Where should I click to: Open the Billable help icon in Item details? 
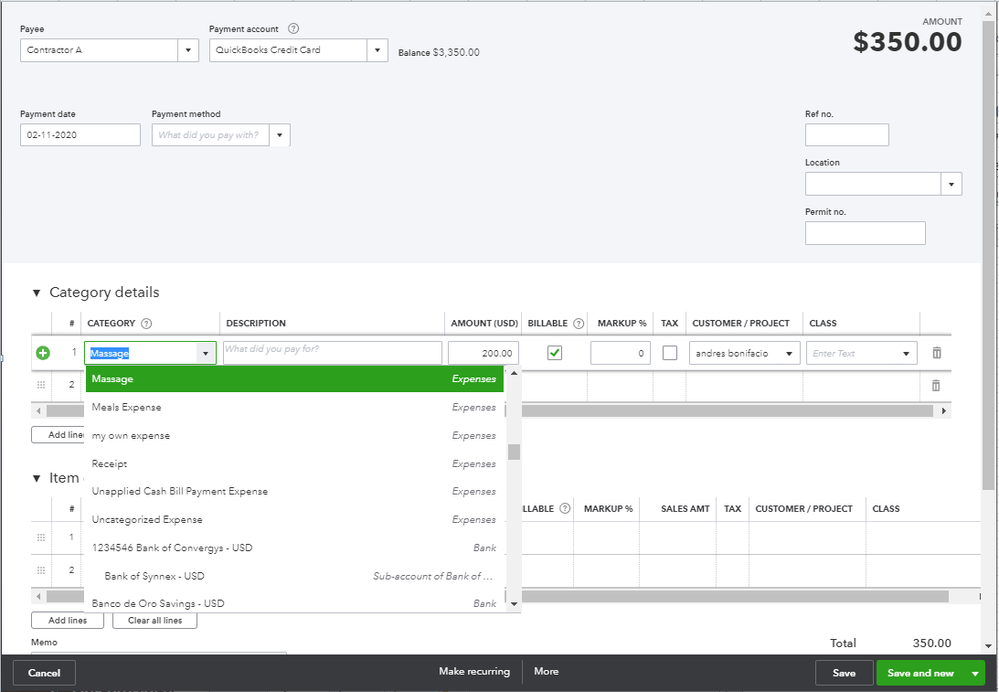pos(564,508)
